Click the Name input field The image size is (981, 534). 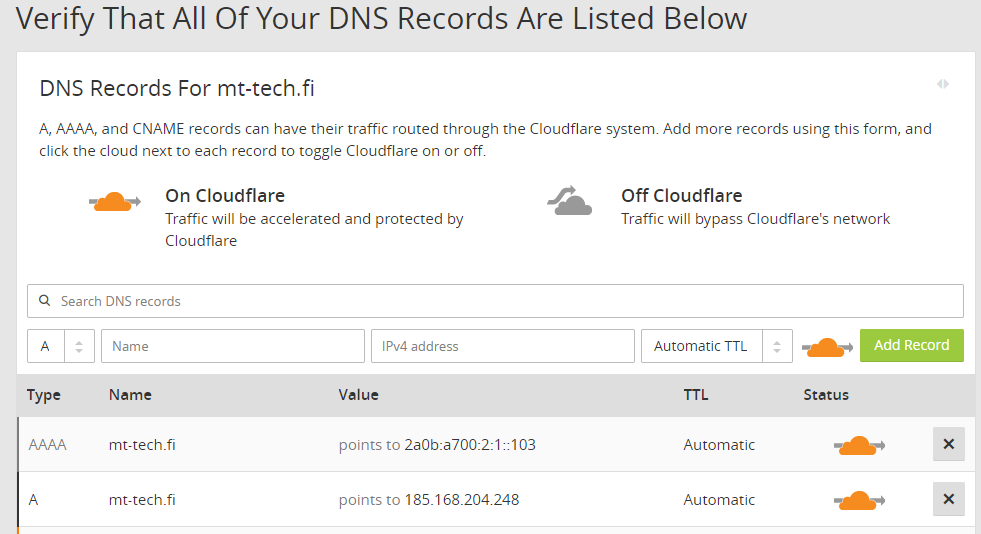[x=233, y=346]
